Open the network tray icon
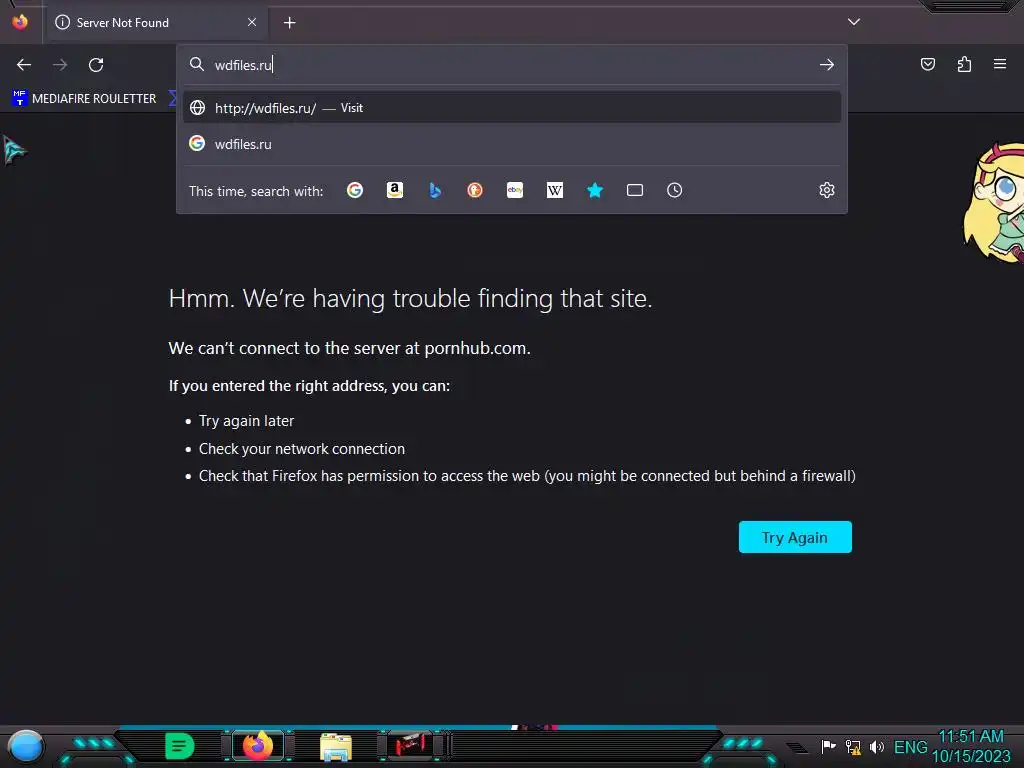The width and height of the screenshot is (1024, 768). pyautogui.click(x=853, y=746)
